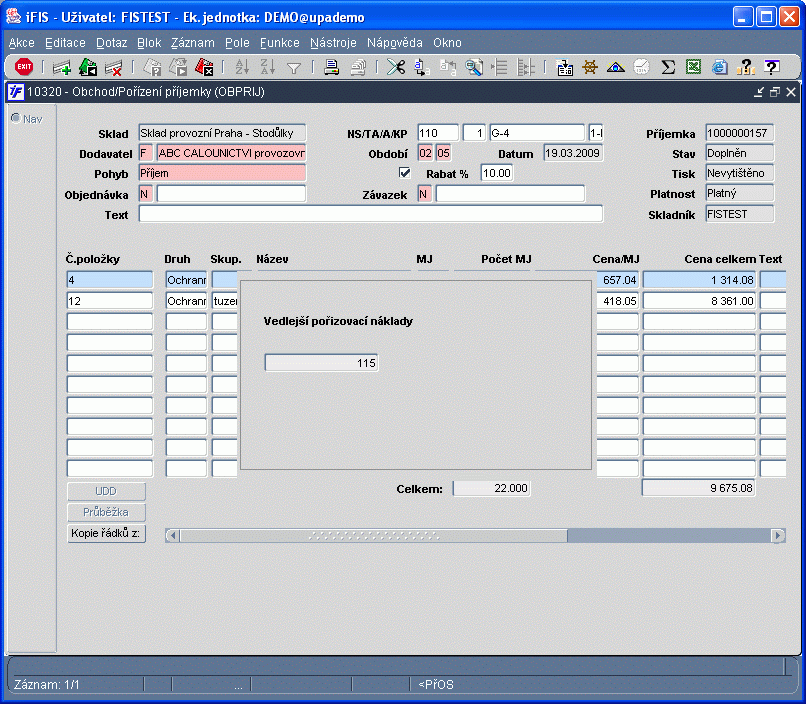Click the header Text input field

pyautogui.click(x=371, y=214)
